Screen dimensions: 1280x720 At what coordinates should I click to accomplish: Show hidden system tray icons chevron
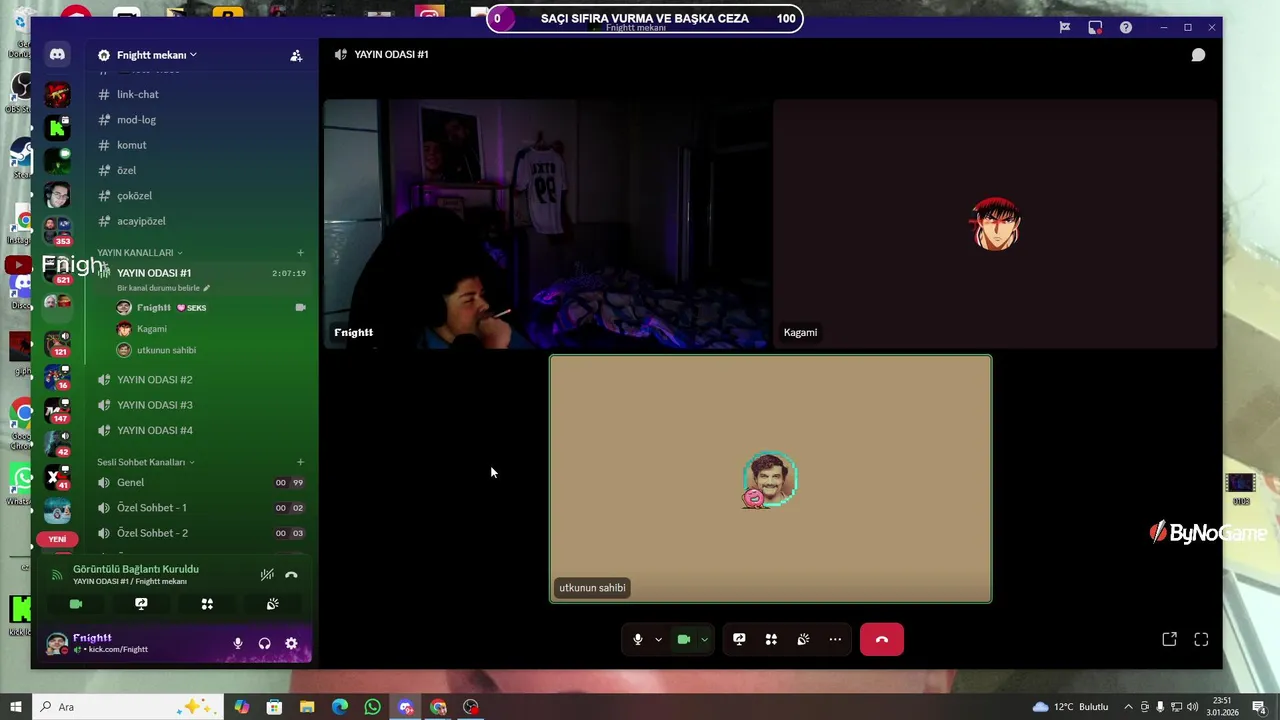(x=1128, y=707)
